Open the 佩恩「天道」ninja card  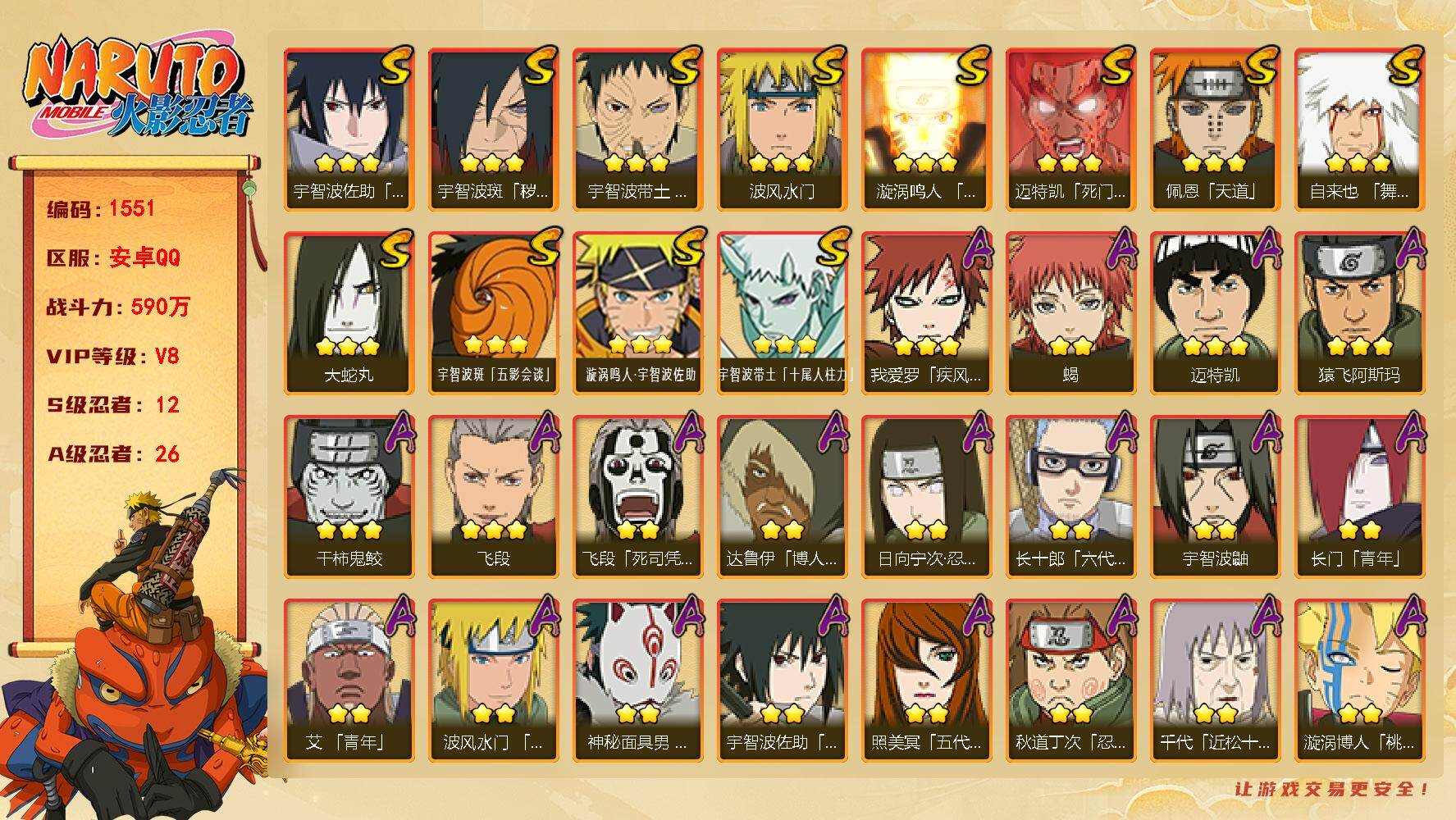[x=1215, y=130]
